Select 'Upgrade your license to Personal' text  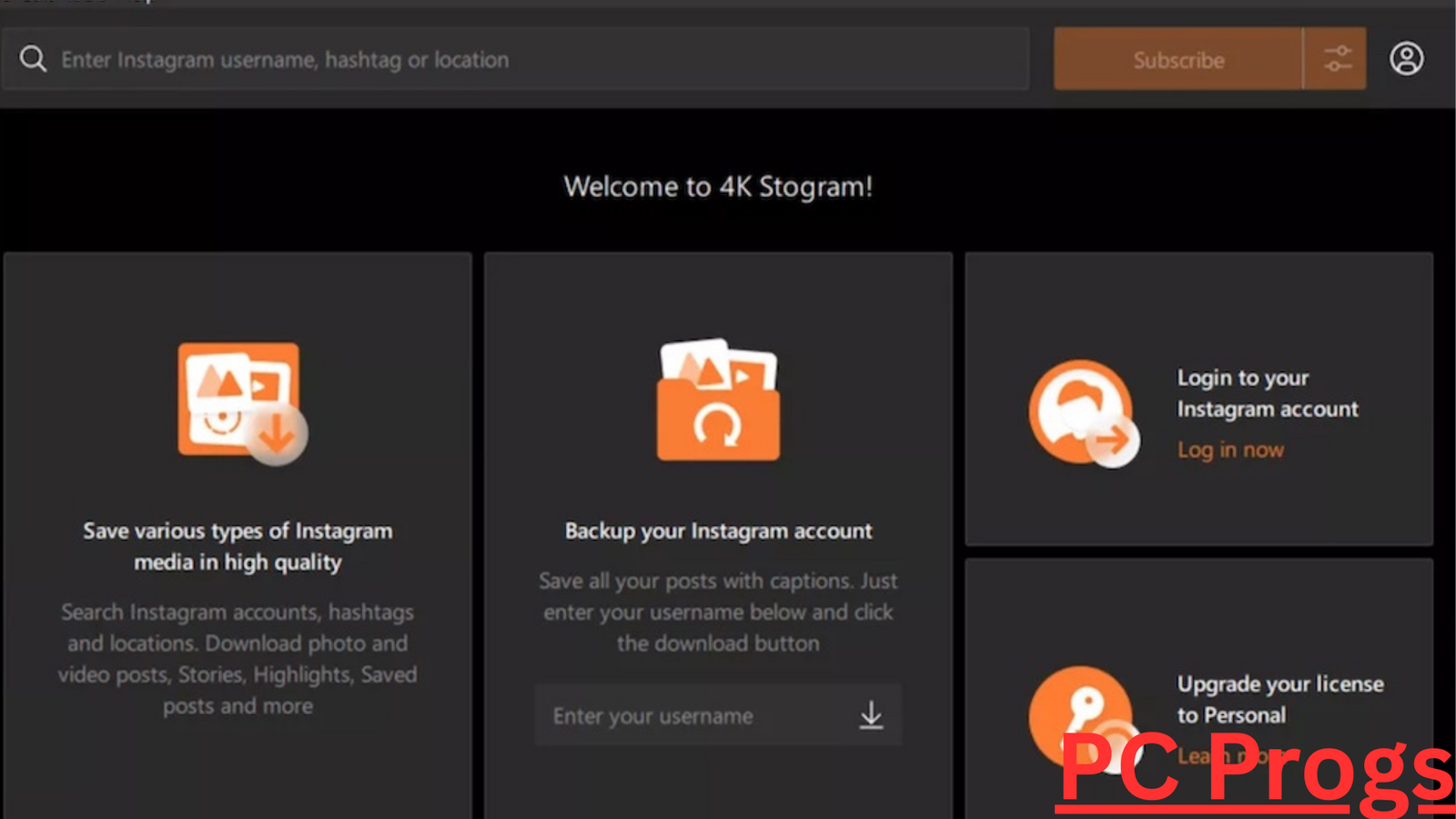pos(1279,699)
